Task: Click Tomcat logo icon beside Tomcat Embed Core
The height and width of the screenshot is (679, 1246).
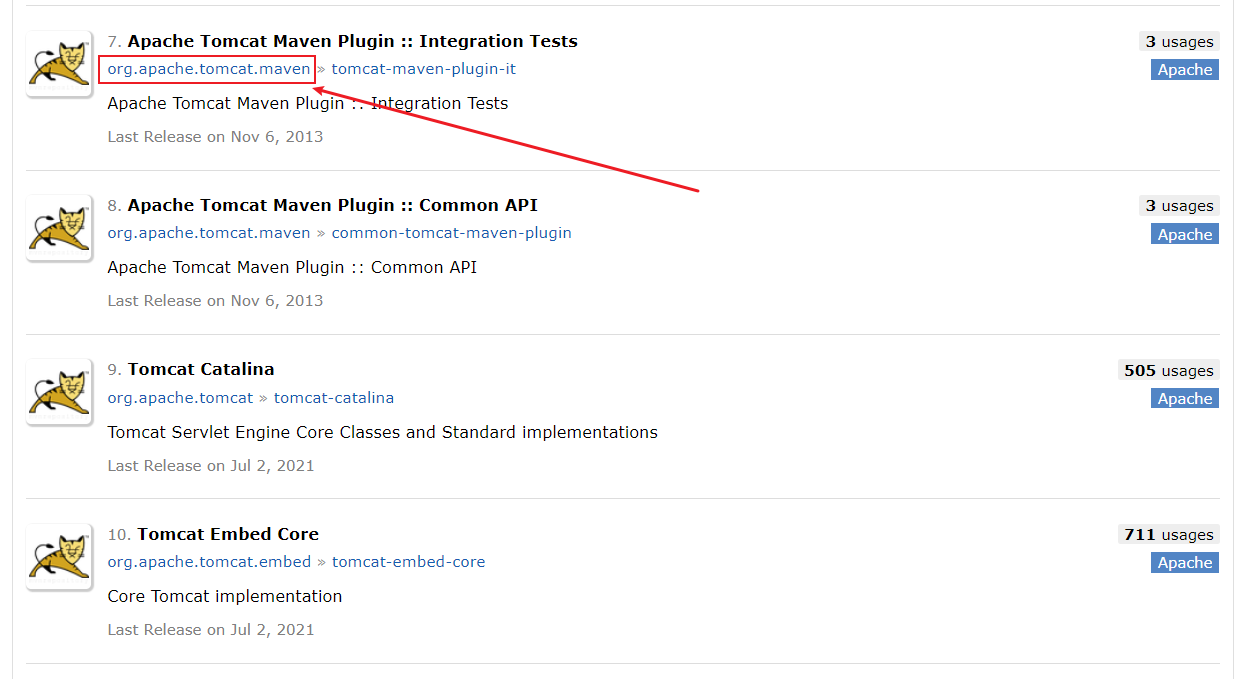Action: [x=59, y=556]
